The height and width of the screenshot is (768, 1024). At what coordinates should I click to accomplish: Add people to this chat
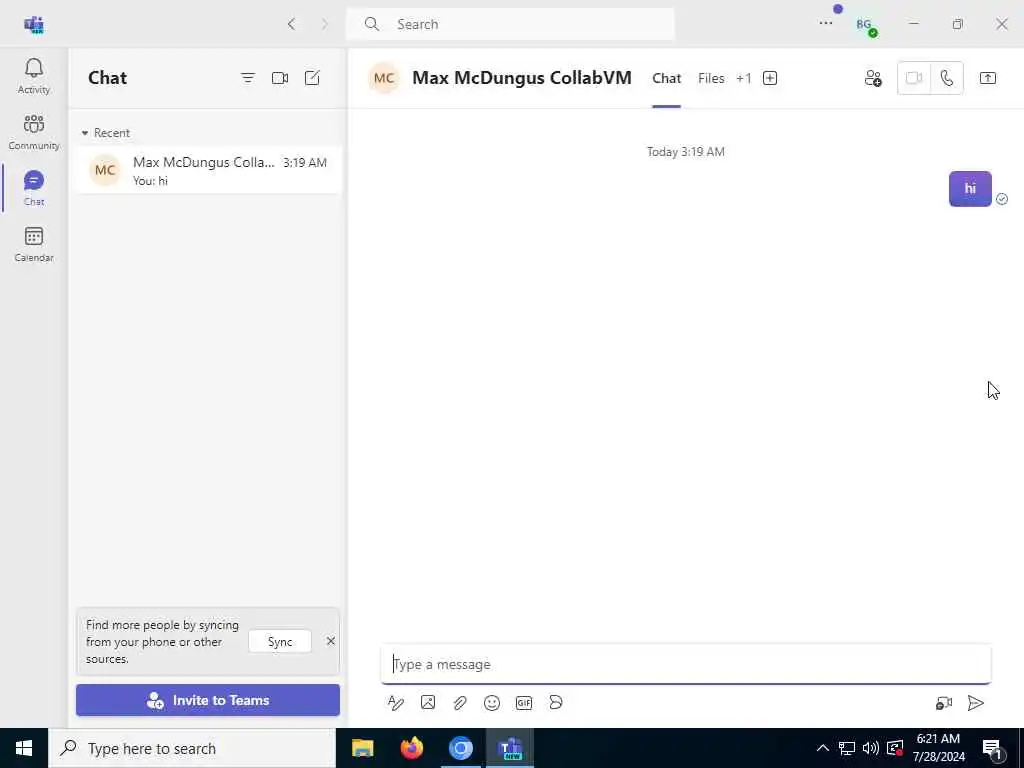[873, 78]
